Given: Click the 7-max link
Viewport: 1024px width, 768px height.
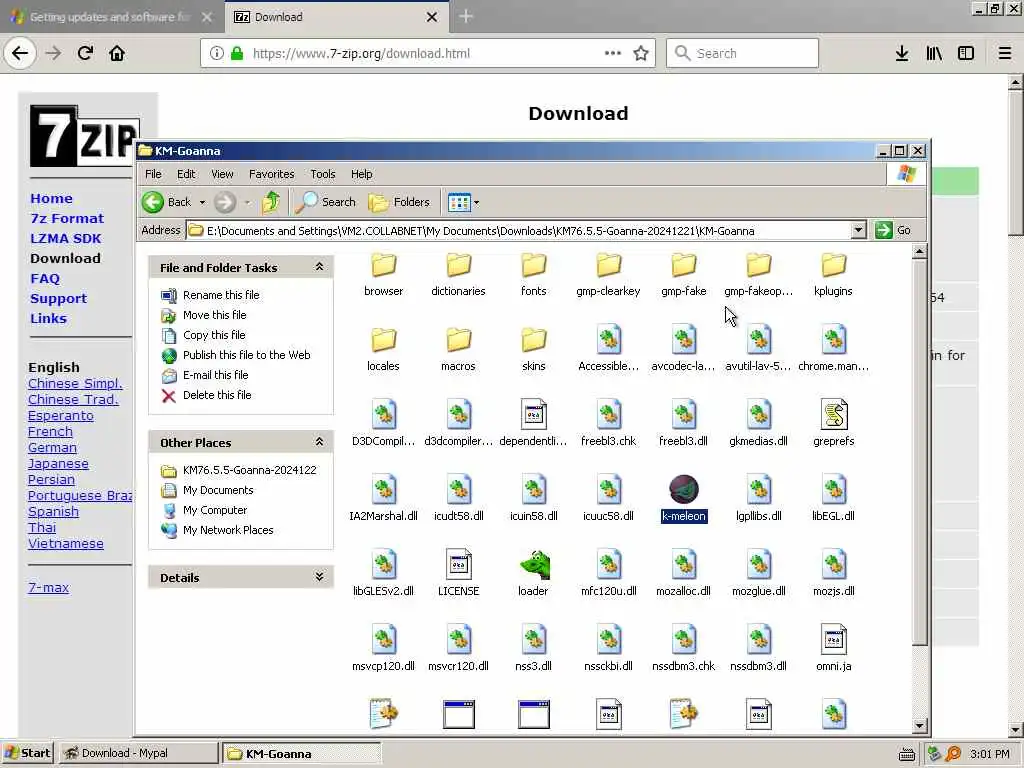Looking at the screenshot, I should click(48, 588).
